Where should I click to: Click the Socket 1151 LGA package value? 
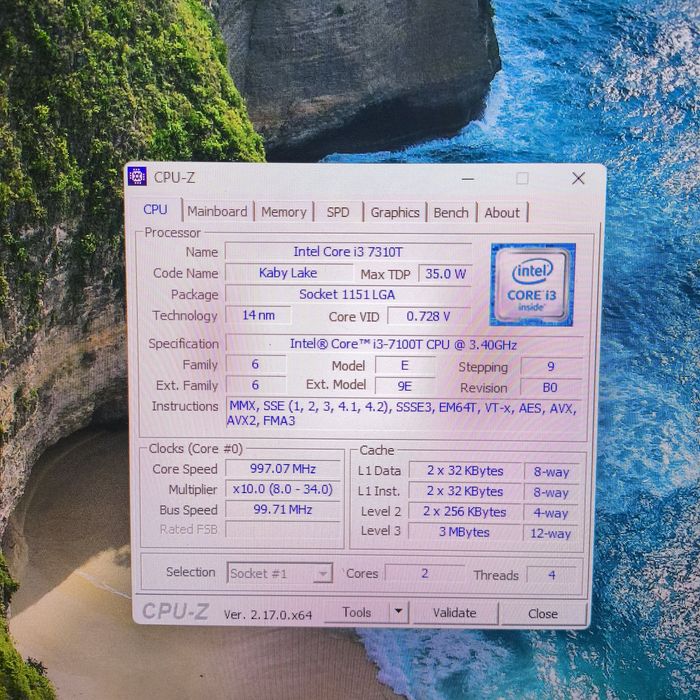point(347,294)
